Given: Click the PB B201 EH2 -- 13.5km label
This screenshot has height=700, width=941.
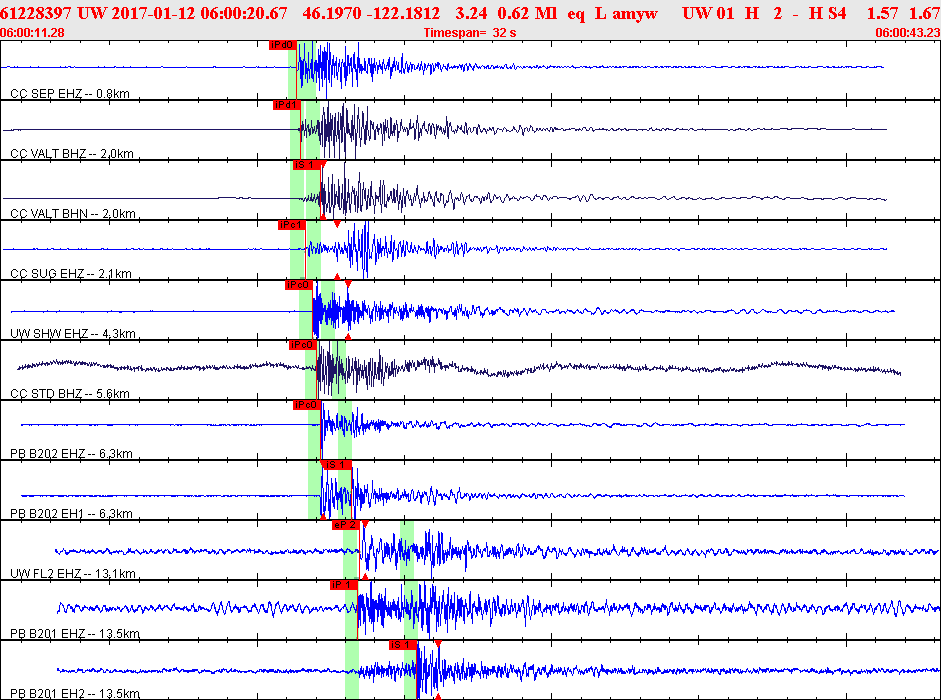Looking at the screenshot, I should [75, 694].
